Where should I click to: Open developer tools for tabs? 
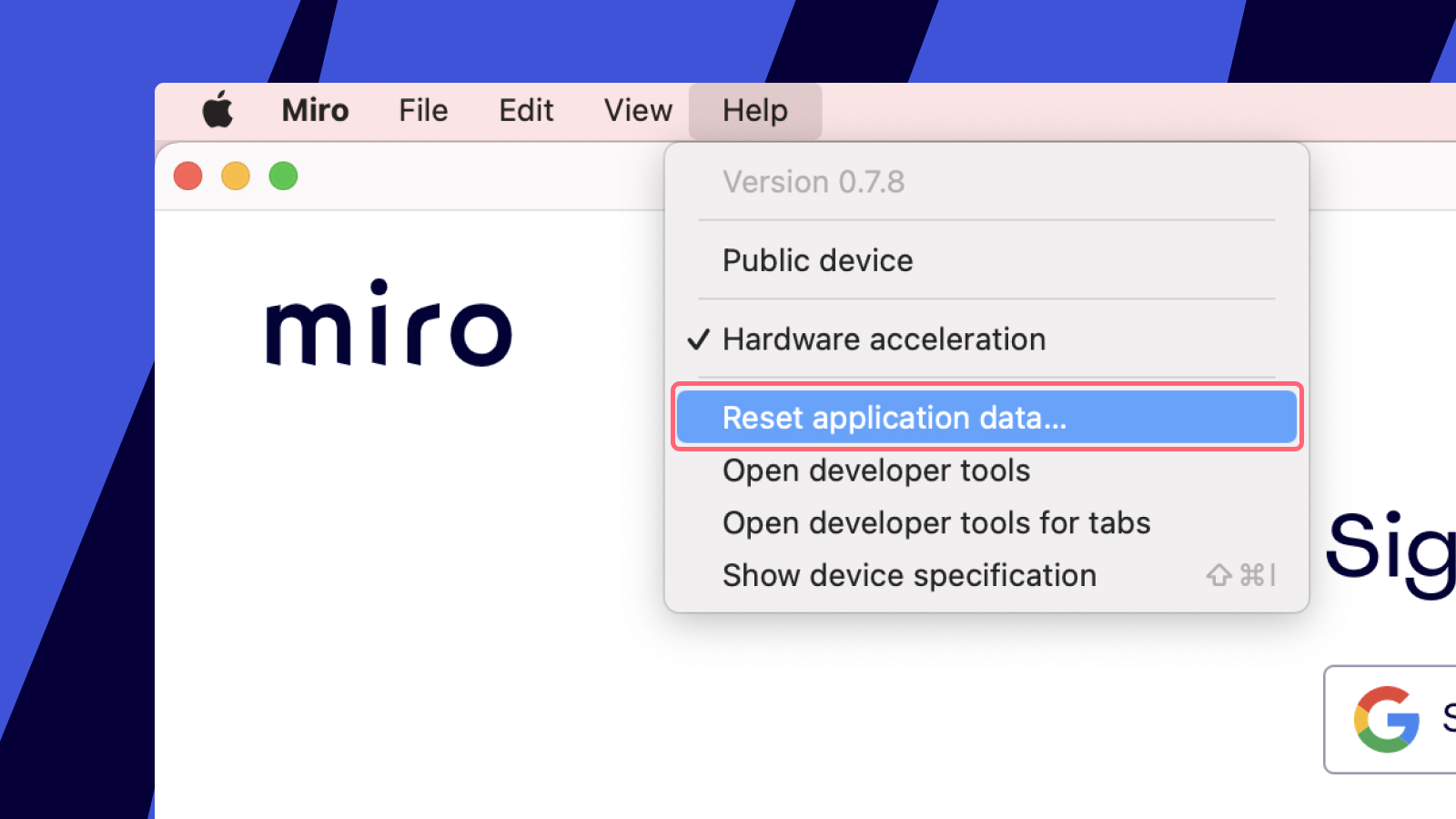936,522
